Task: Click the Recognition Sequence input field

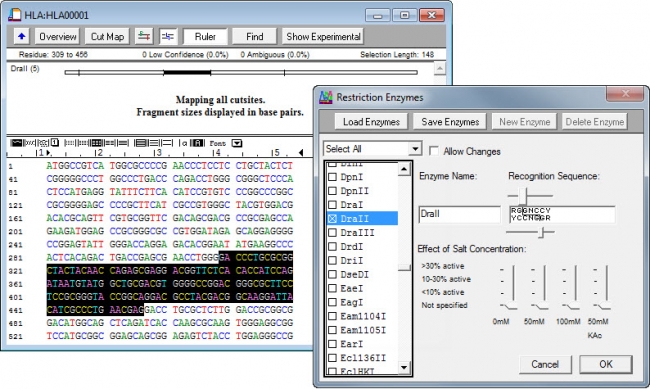Action: 562,214
